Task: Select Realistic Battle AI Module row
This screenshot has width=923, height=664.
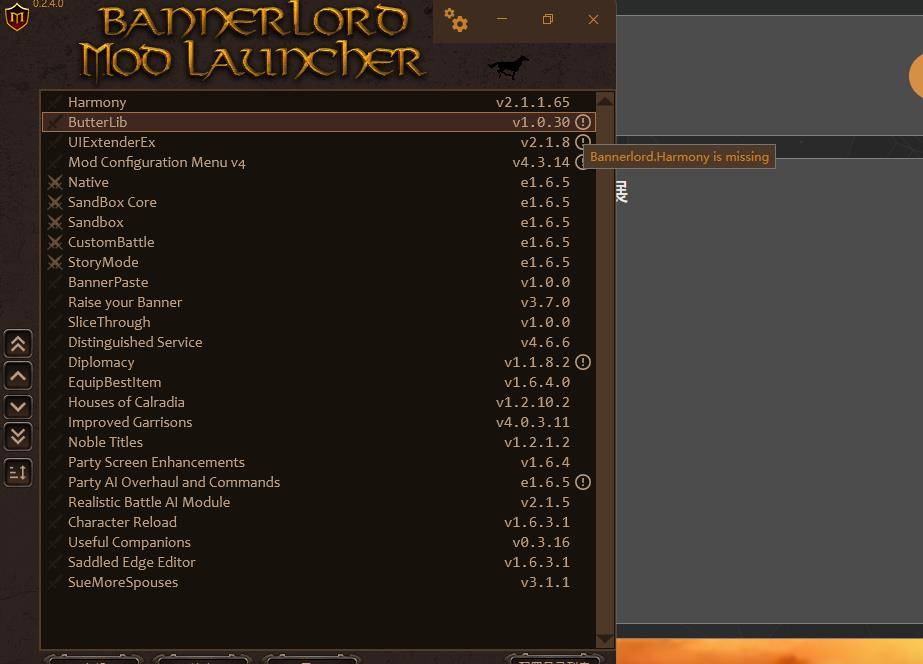Action: pyautogui.click(x=318, y=502)
